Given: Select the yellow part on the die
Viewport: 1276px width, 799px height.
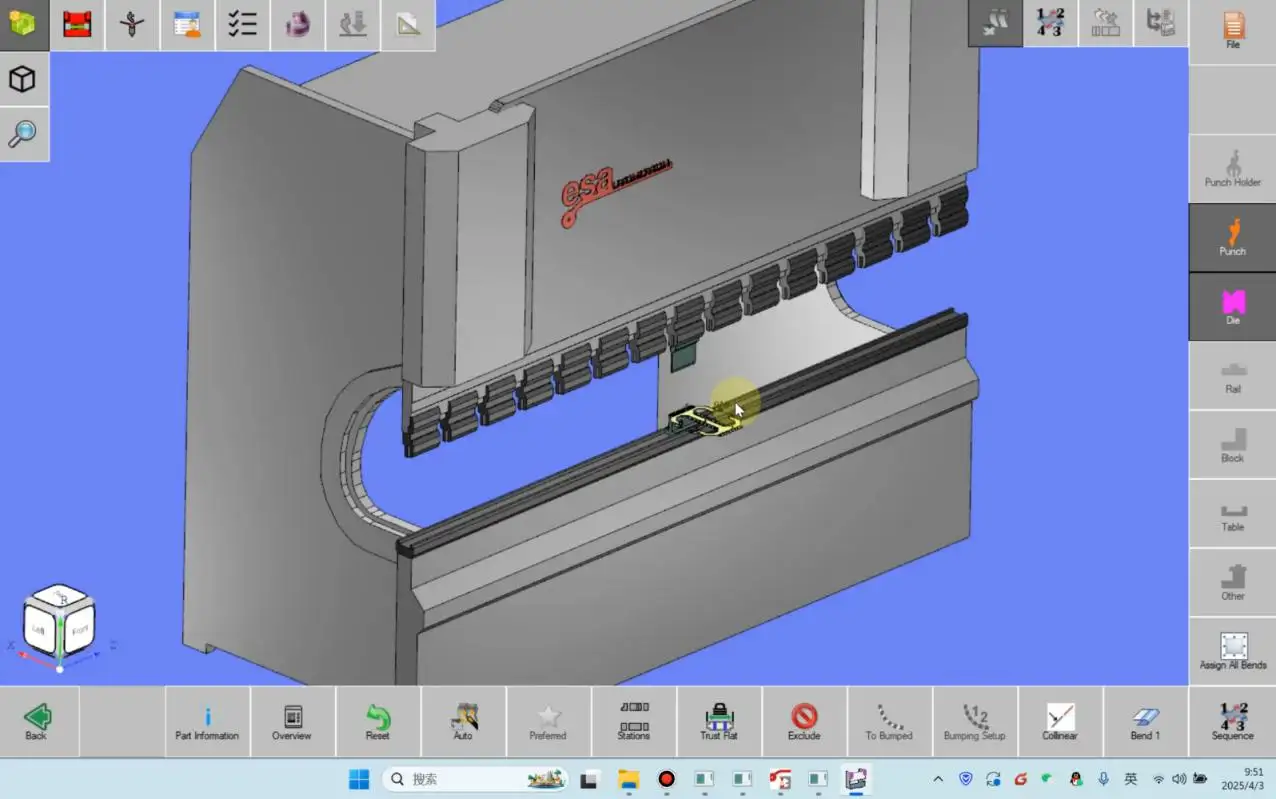Looking at the screenshot, I should click(706, 422).
